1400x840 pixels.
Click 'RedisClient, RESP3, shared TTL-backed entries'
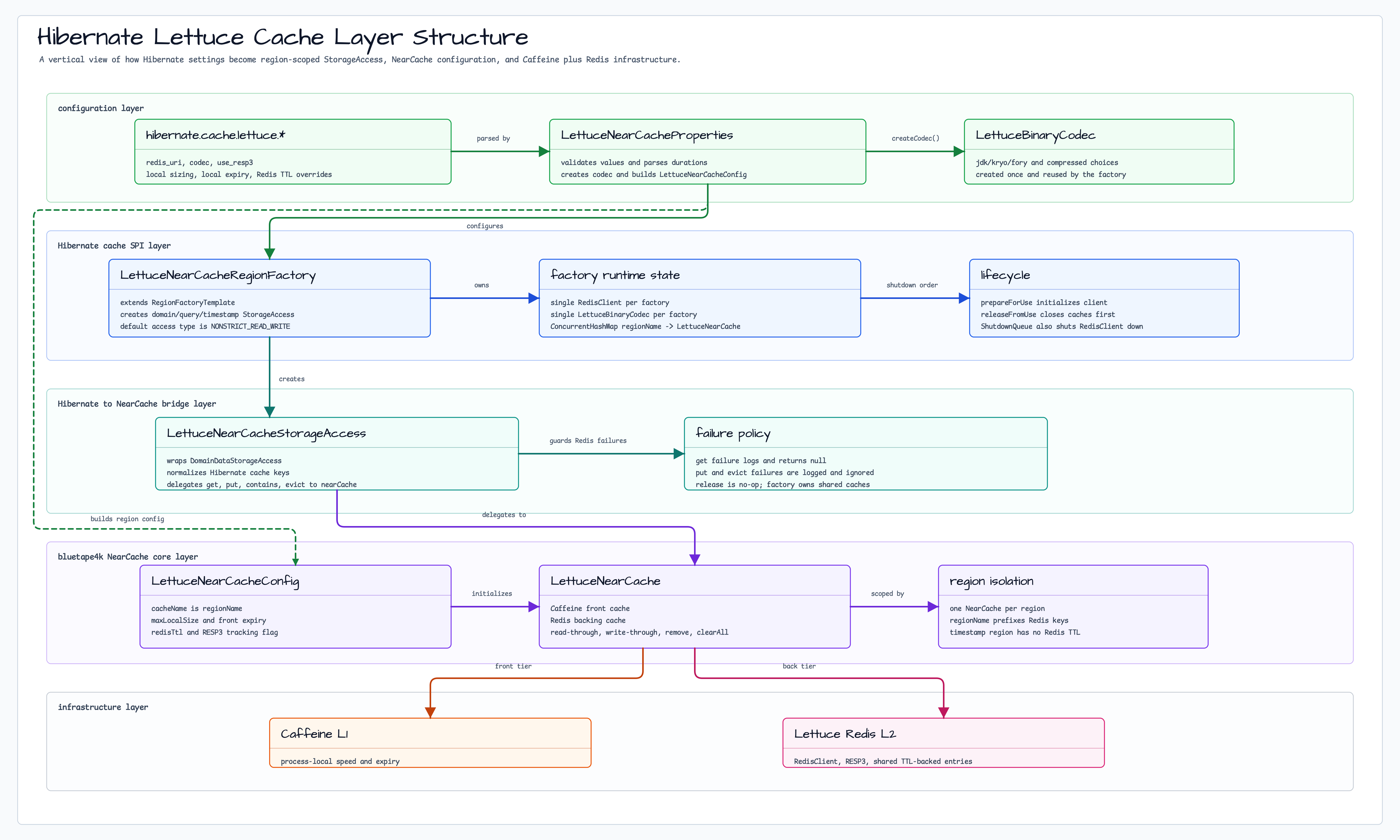pos(883,761)
